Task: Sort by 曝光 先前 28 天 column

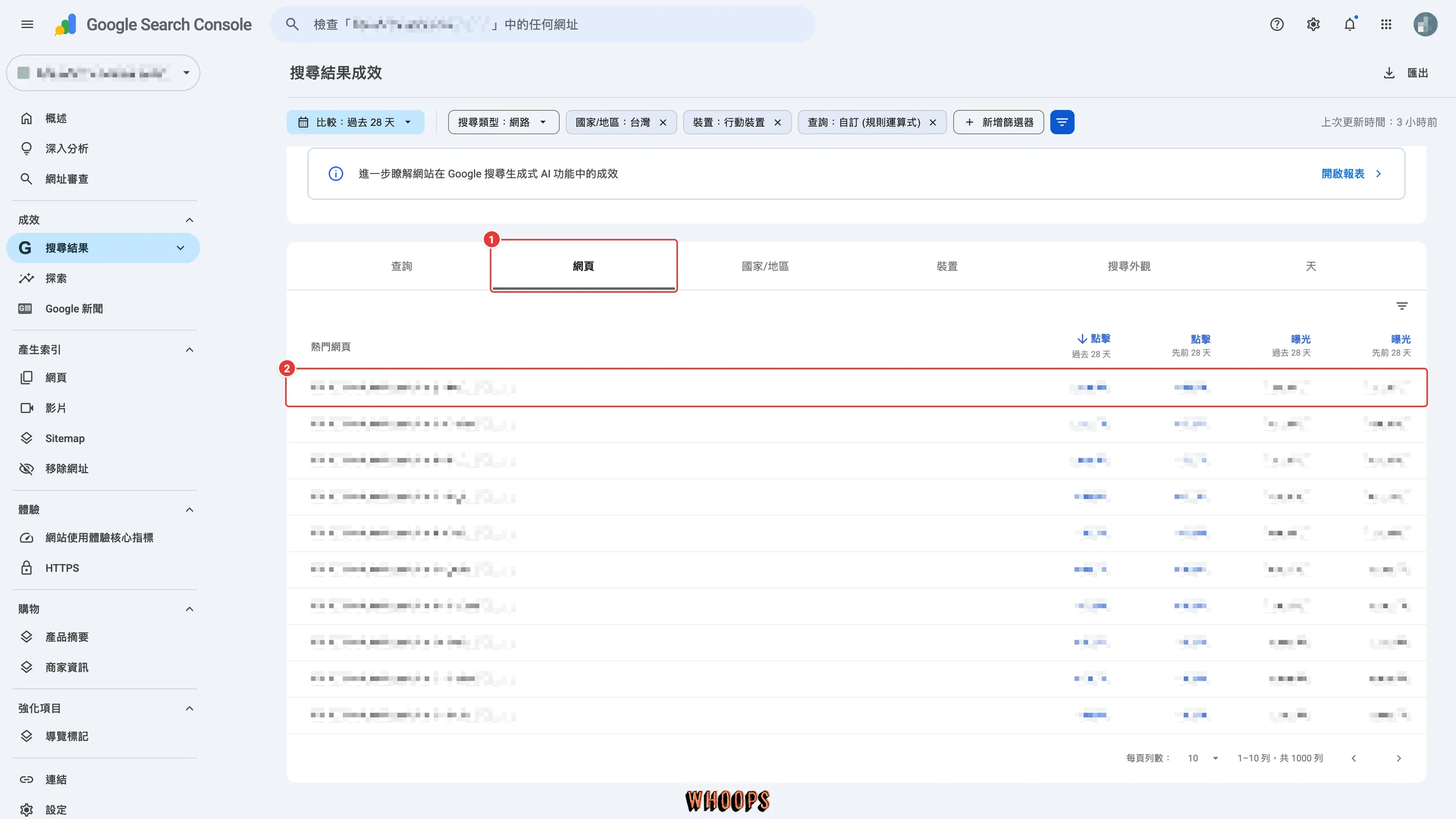Action: click(1391, 346)
